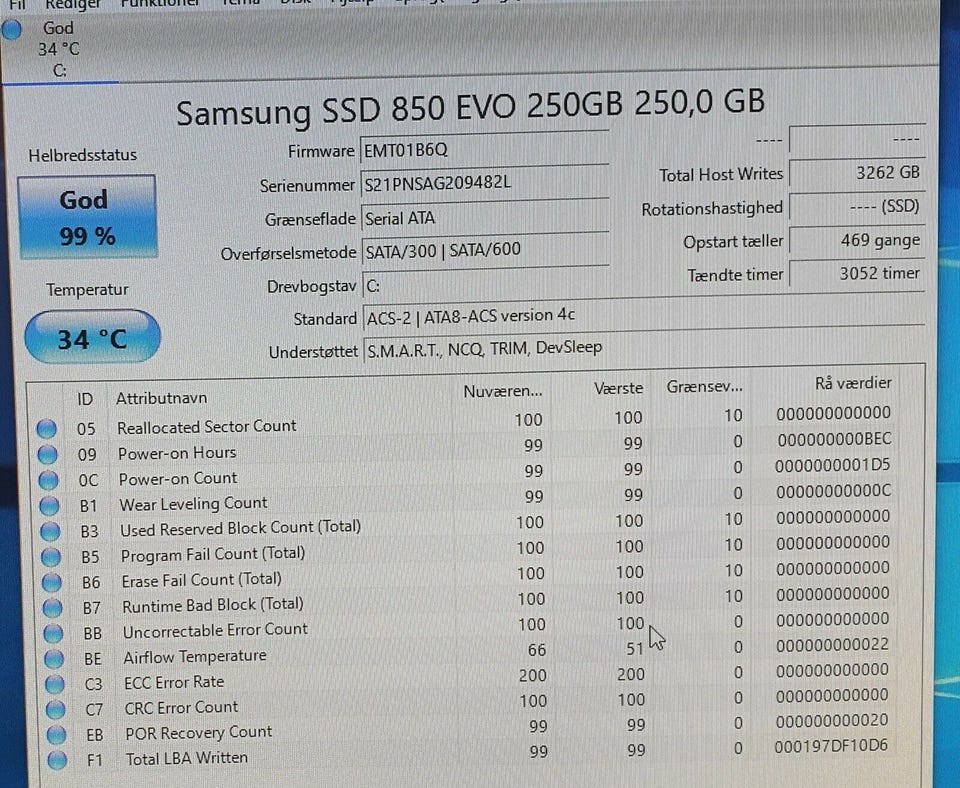Click the God 99 % health status button
This screenshot has width=960, height=788.
pos(87,217)
